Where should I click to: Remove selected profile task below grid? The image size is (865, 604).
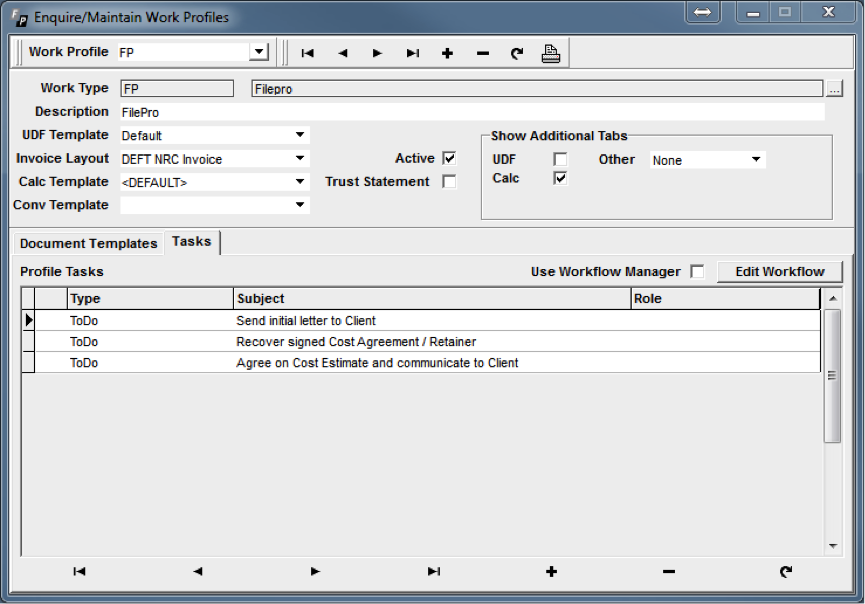click(669, 571)
